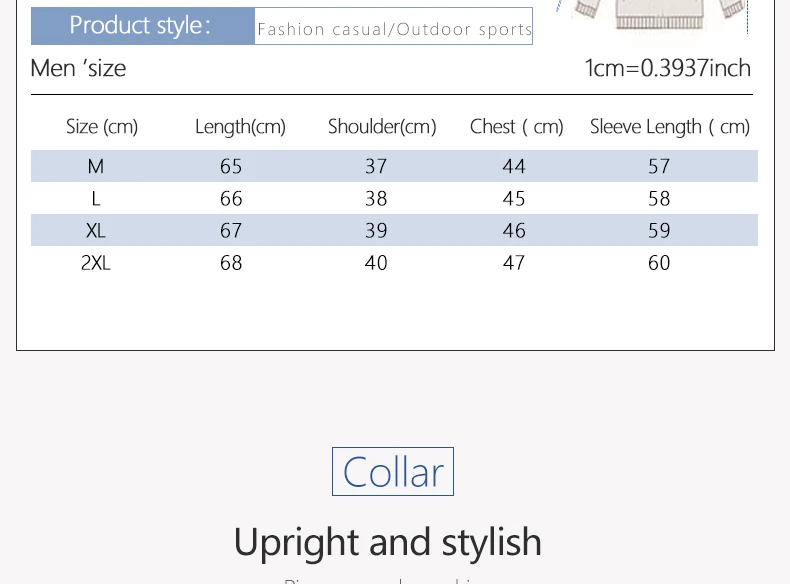790x584 pixels.
Task: Click length value 65 for size M
Action: tap(231, 166)
